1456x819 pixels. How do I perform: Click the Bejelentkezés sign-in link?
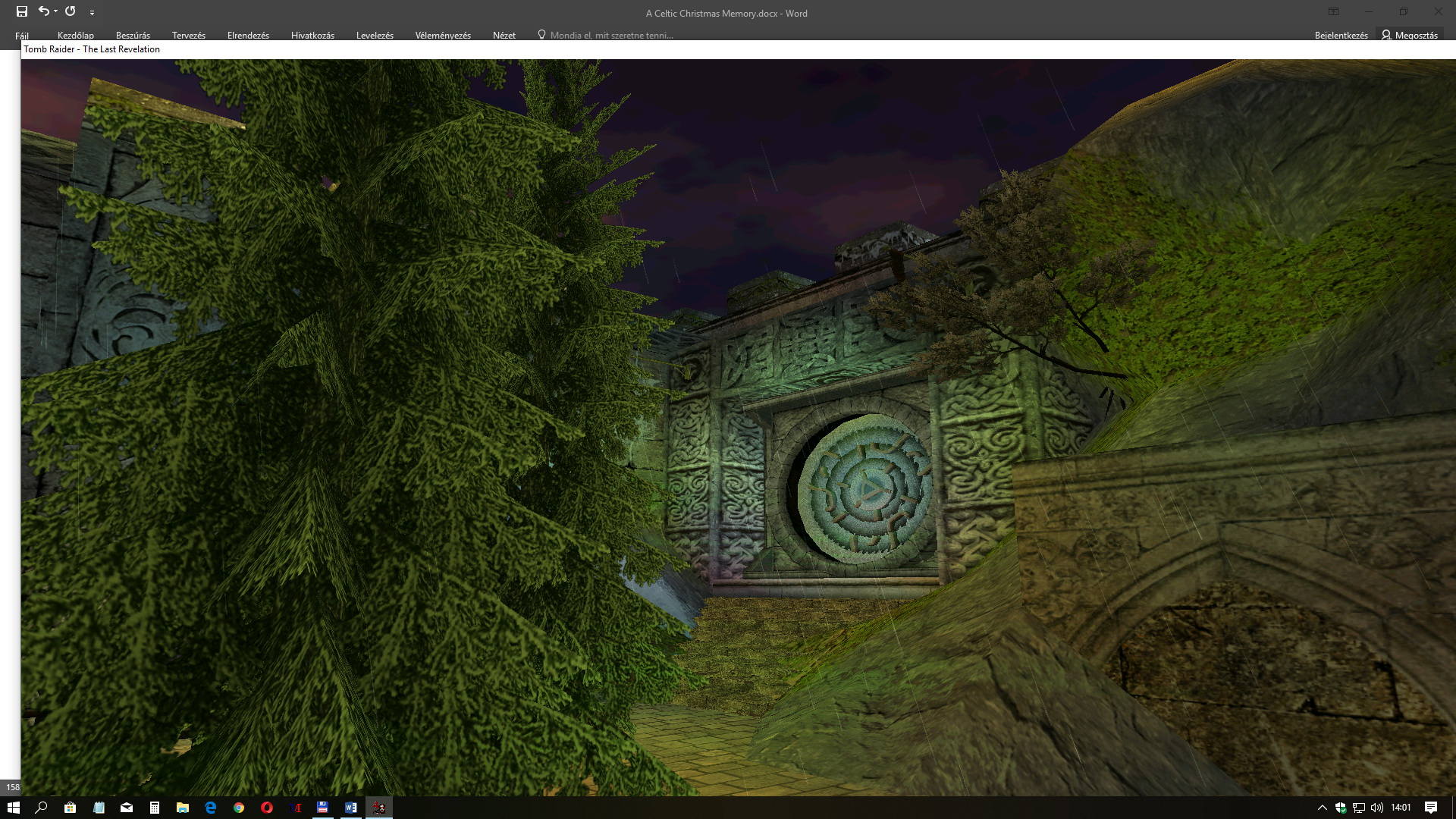pos(1341,35)
